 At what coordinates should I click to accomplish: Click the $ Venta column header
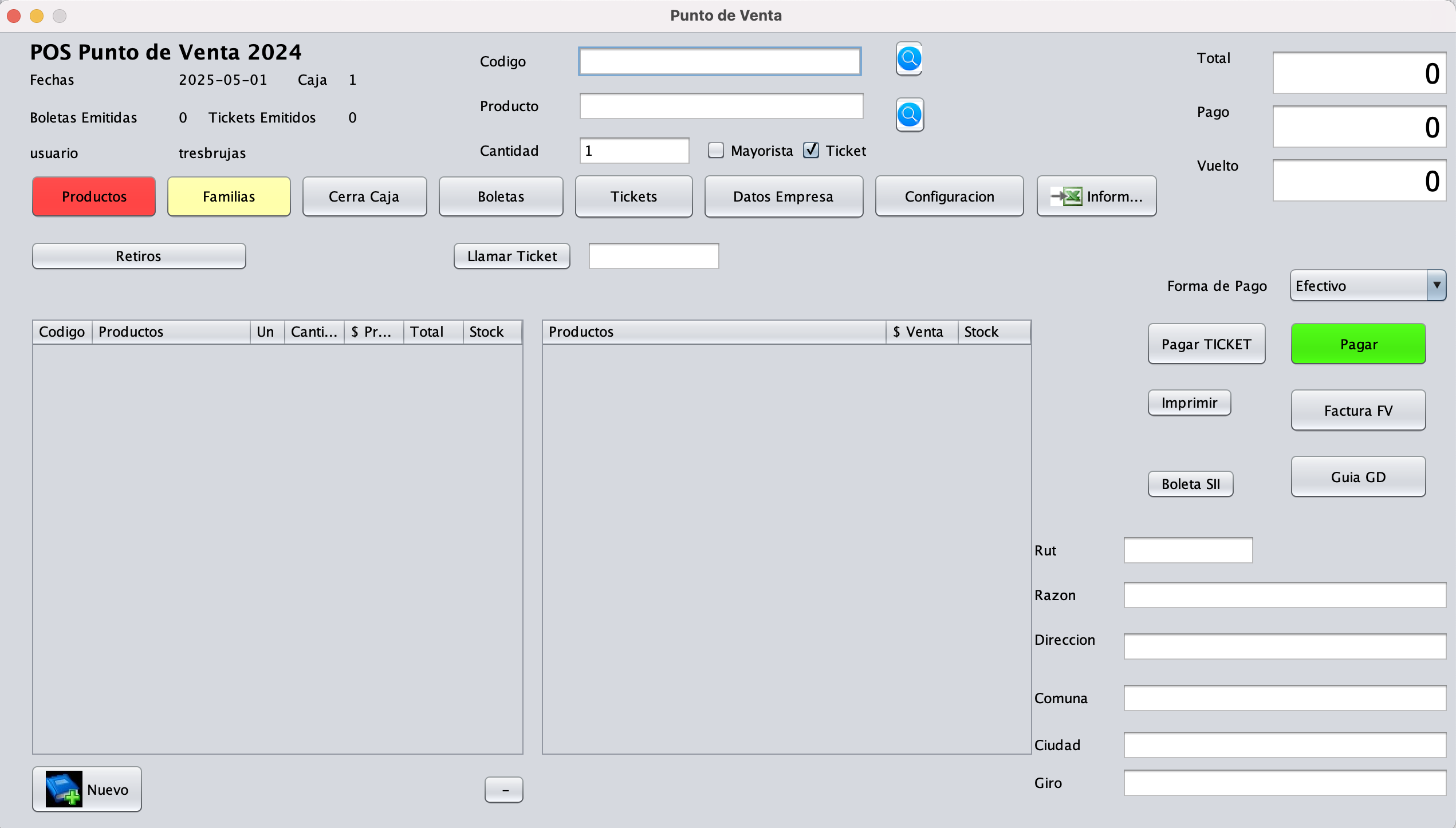tap(921, 332)
